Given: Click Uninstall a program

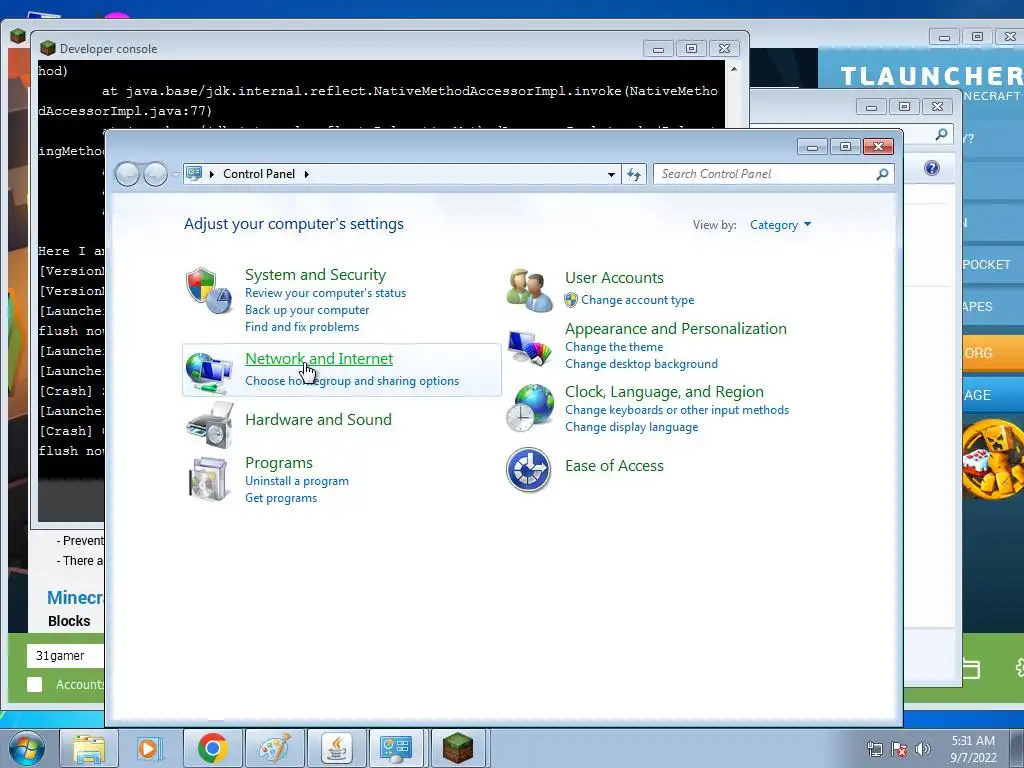Looking at the screenshot, I should click(x=296, y=481).
